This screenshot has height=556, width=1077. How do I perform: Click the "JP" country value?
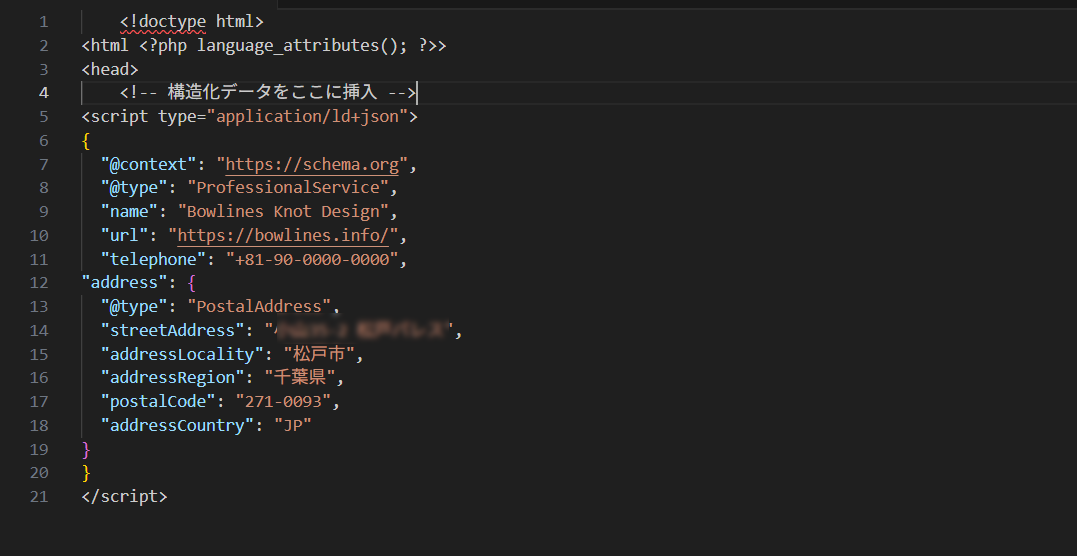[x=293, y=425]
